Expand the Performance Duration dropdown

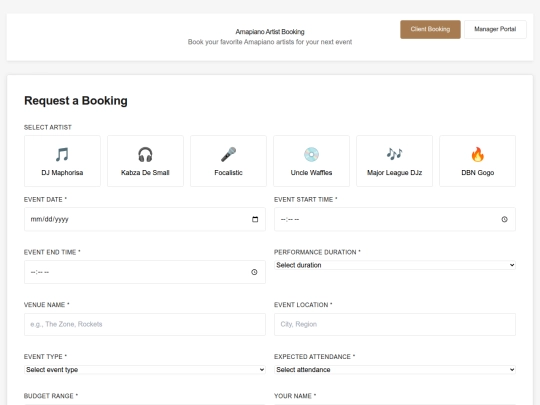[395, 265]
